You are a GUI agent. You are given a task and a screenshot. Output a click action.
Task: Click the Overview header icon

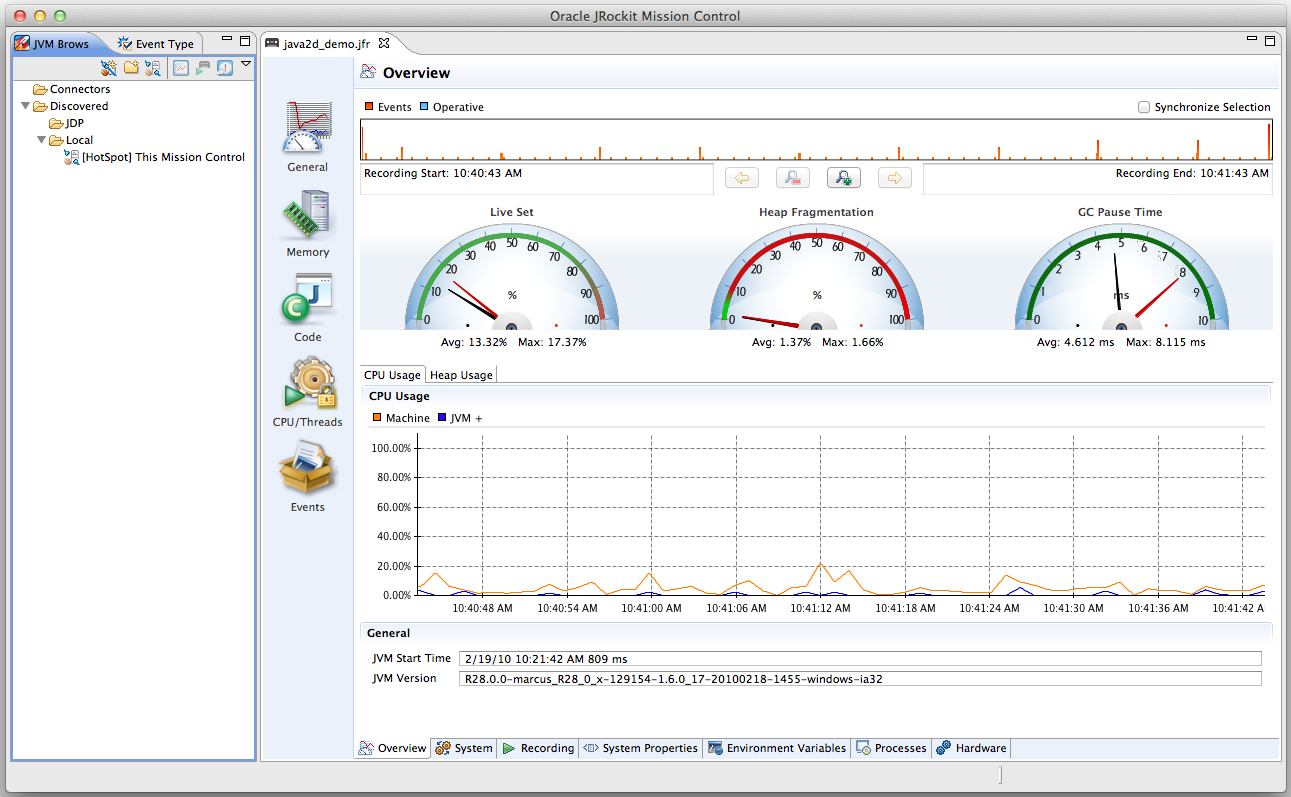(x=368, y=72)
